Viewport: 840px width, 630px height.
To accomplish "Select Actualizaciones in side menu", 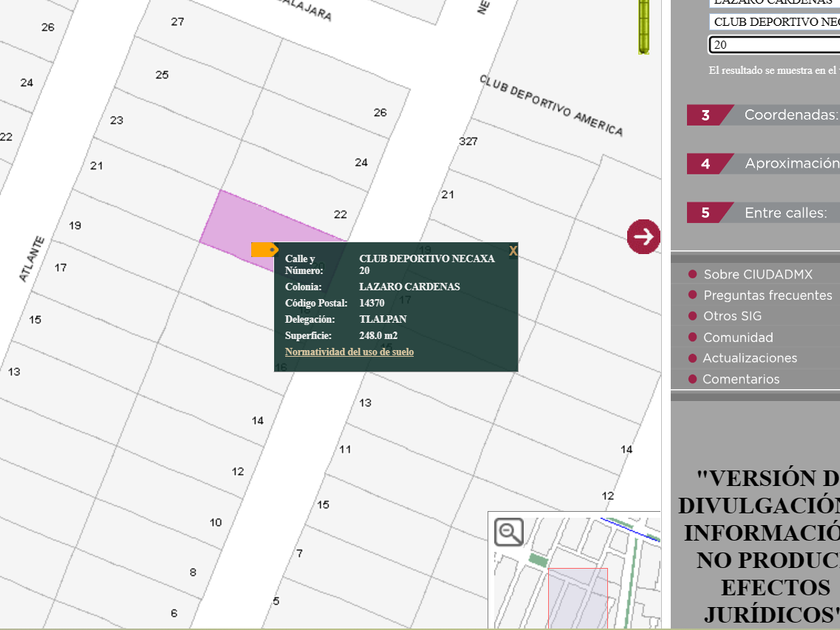I will click(749, 358).
